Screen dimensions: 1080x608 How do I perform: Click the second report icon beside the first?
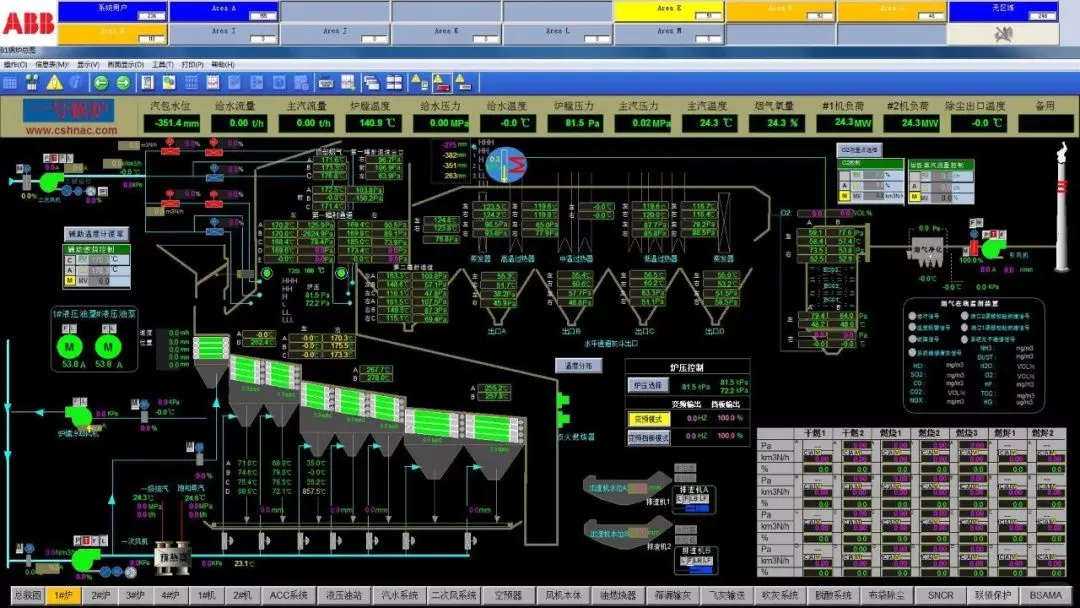[x=169, y=83]
